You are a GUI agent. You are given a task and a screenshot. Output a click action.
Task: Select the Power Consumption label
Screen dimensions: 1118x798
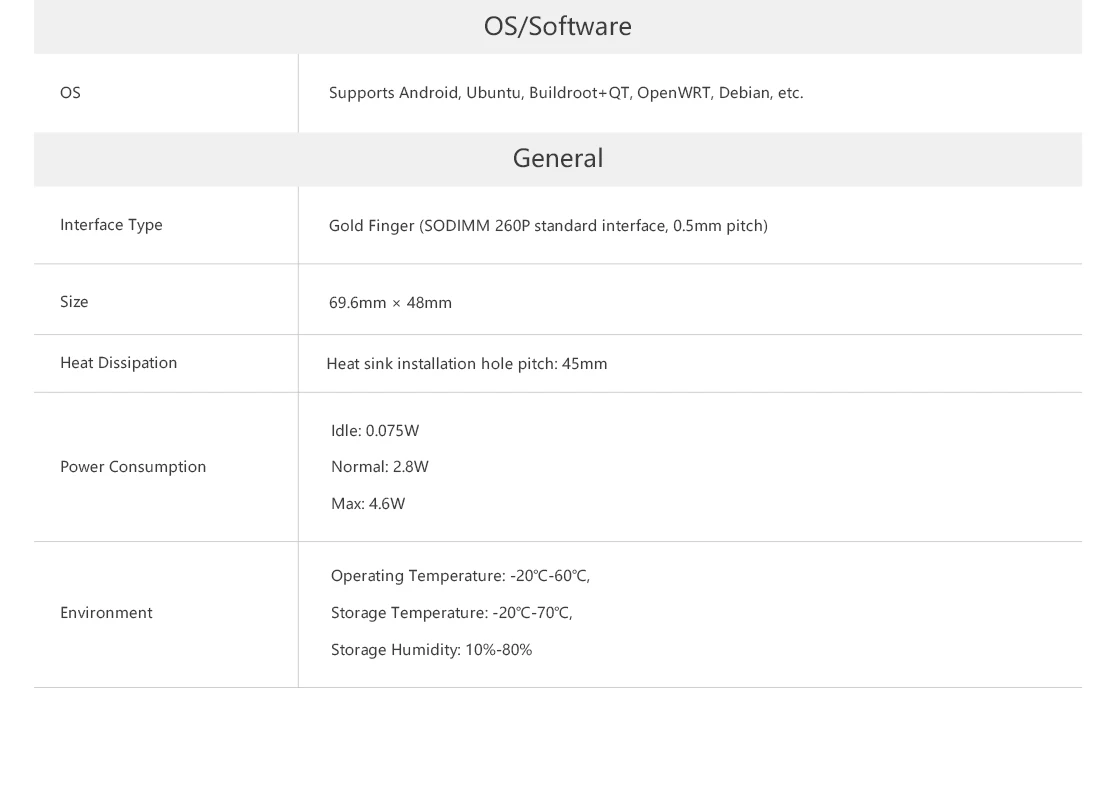pos(133,467)
